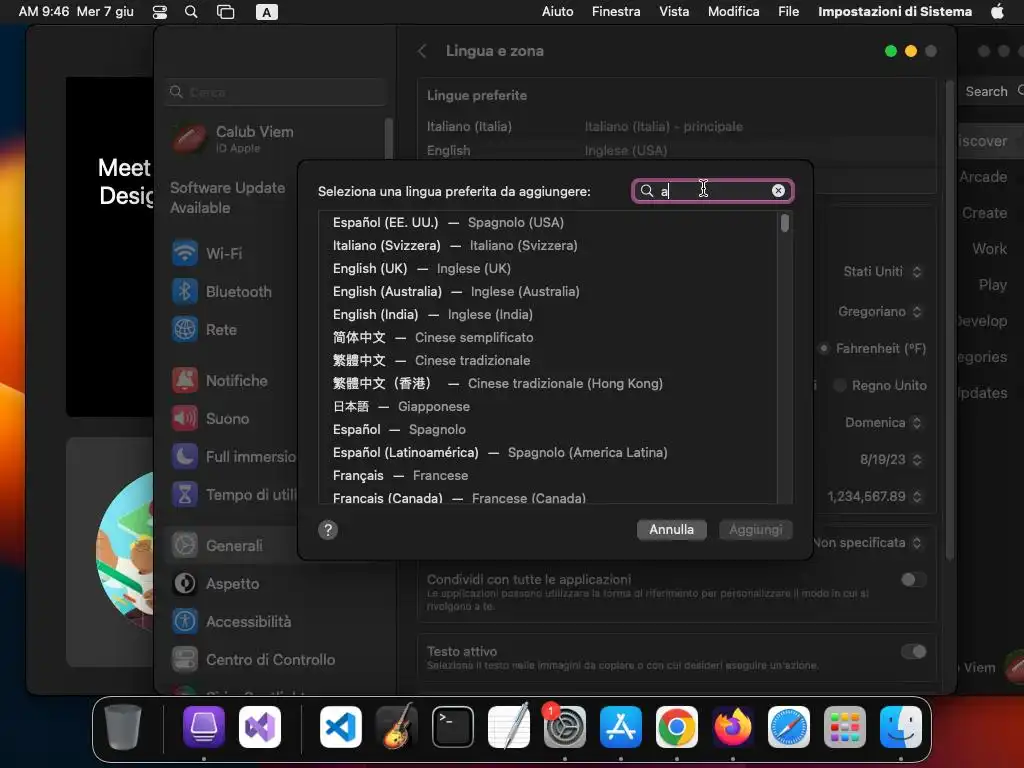Open Aspetto icon in sidebar

[x=185, y=583]
